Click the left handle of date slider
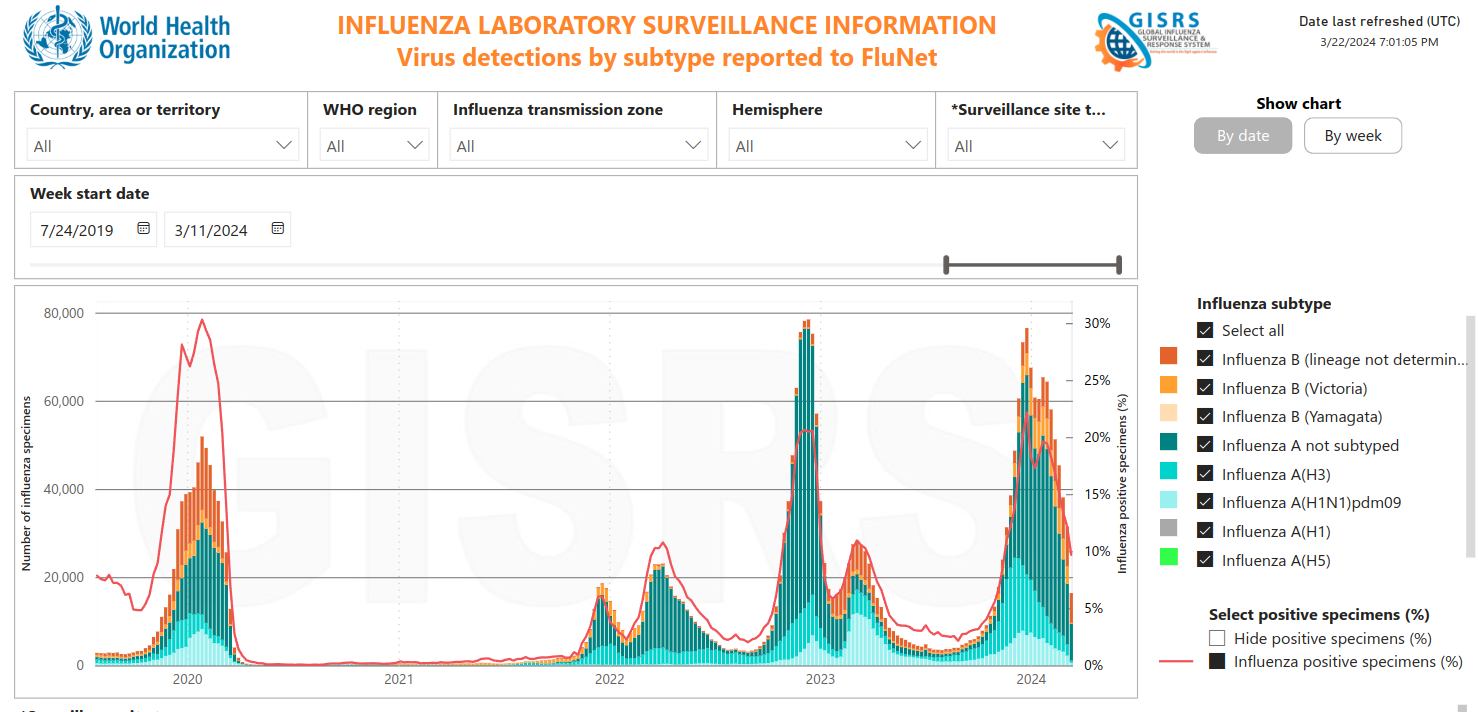Screen dimensions: 1478x712 tap(946, 265)
